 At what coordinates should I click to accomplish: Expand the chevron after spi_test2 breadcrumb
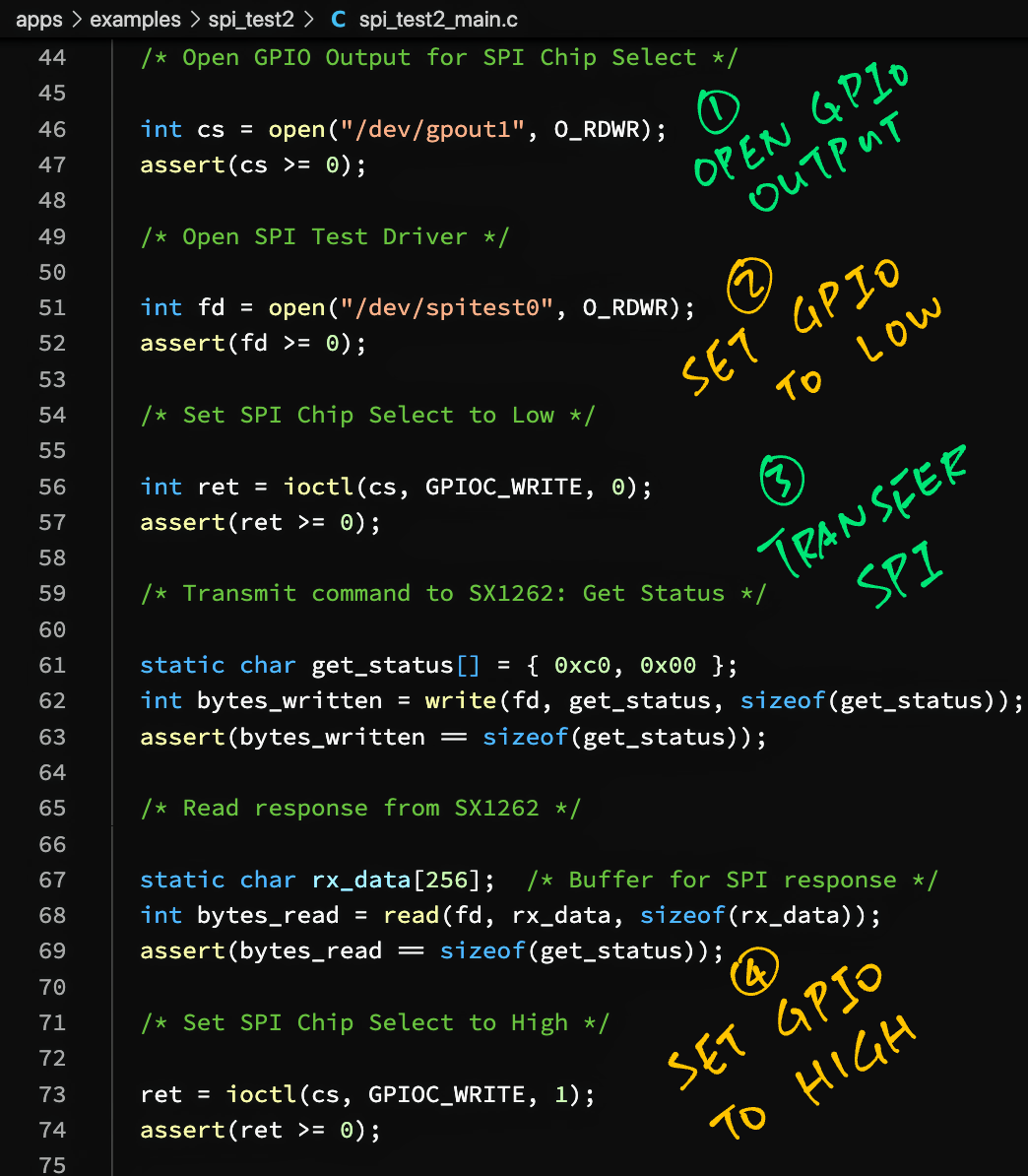308,20
